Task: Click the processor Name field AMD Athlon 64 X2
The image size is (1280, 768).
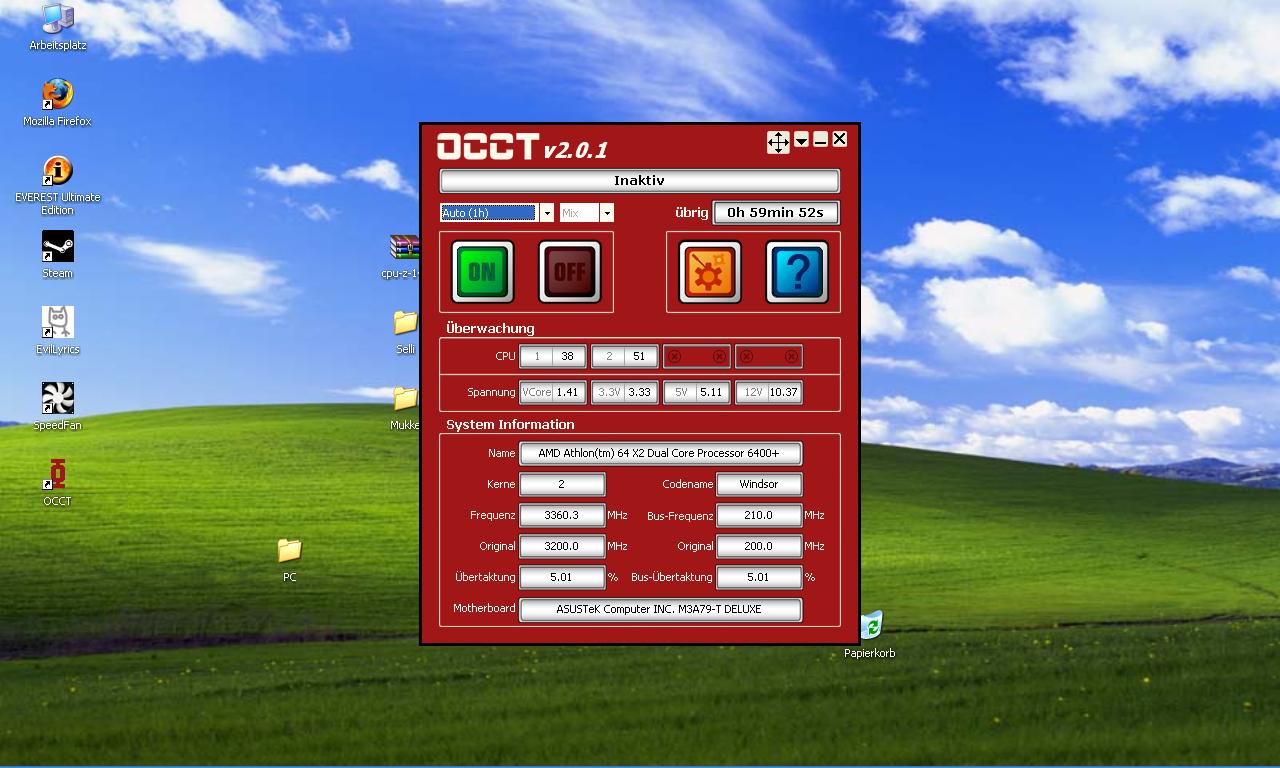Action: tap(660, 453)
